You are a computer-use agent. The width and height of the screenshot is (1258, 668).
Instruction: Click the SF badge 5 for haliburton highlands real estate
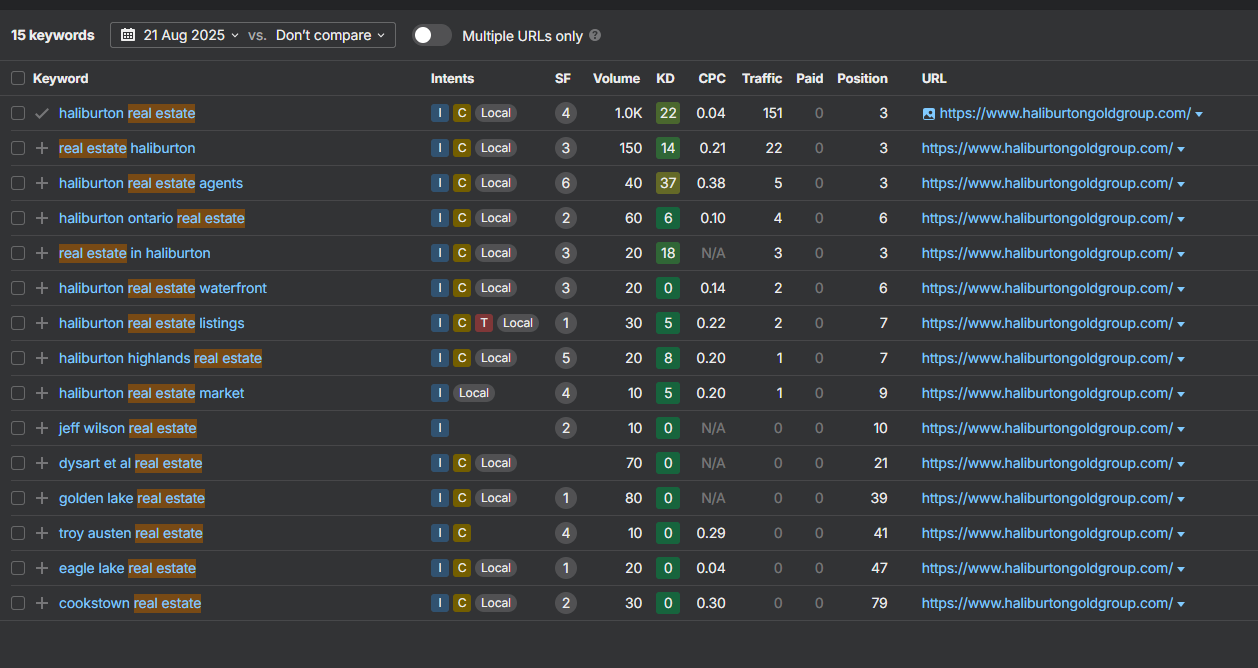566,358
